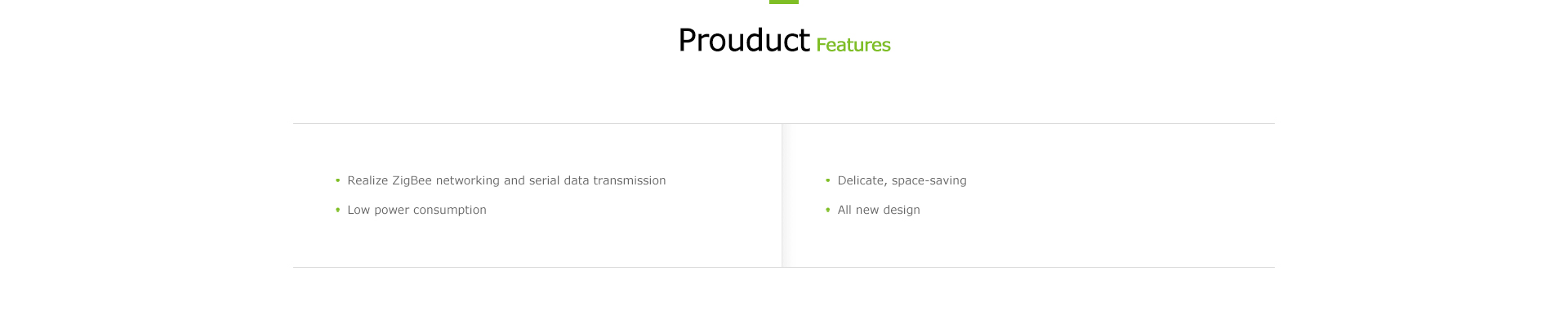
Task: Click the green bullet before Realize ZigBee networking
Action: coord(337,180)
